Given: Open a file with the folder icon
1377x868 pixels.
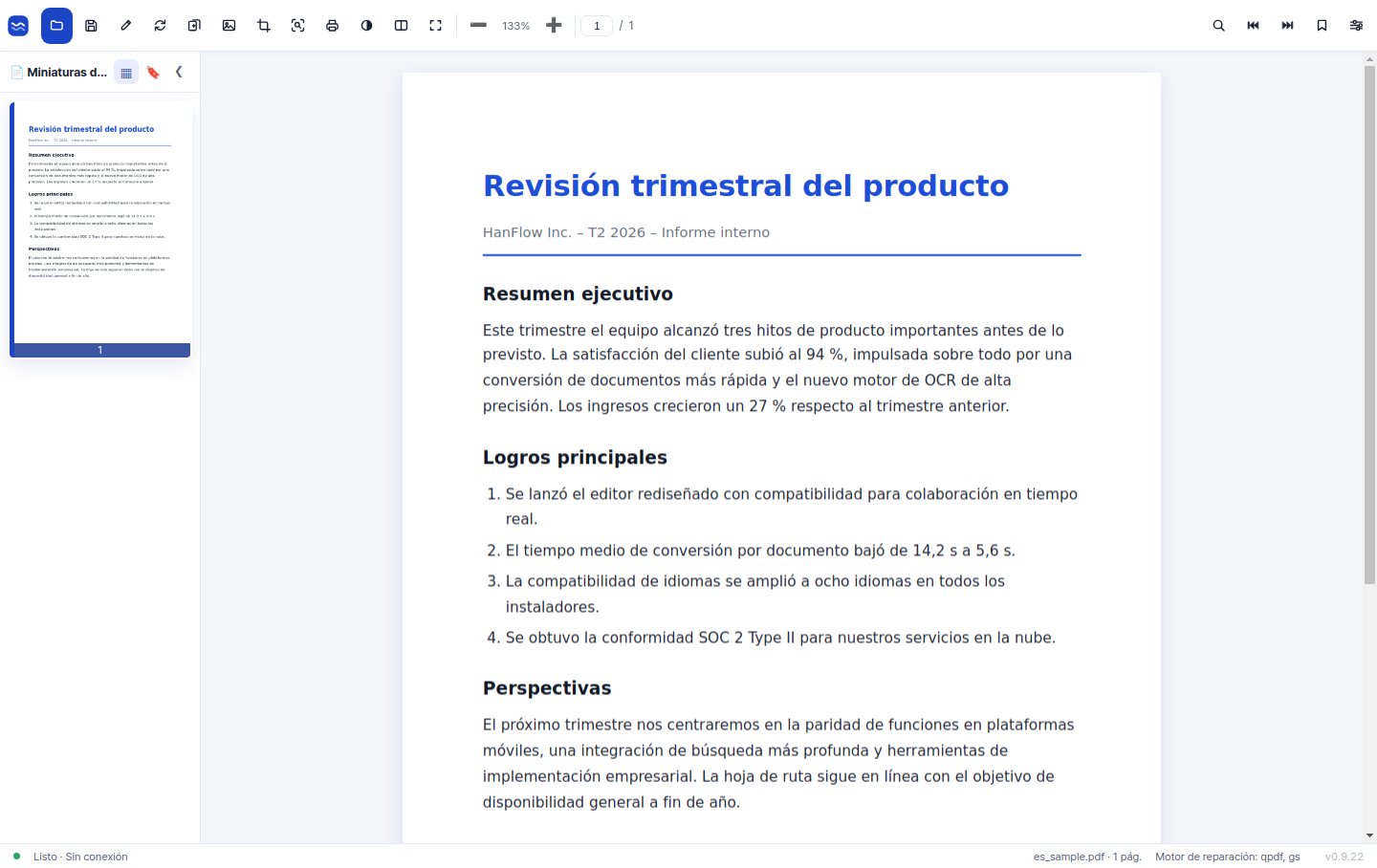Looking at the screenshot, I should click(56, 26).
